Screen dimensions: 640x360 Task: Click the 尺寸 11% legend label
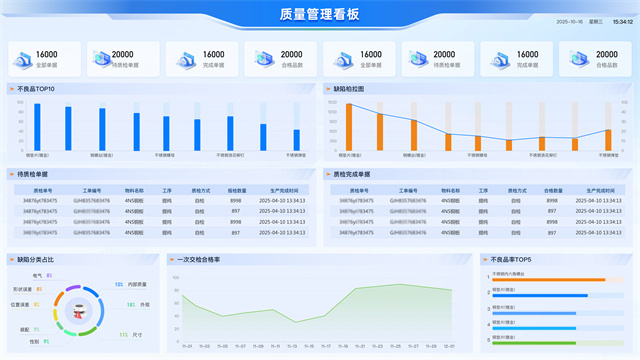tap(131, 335)
